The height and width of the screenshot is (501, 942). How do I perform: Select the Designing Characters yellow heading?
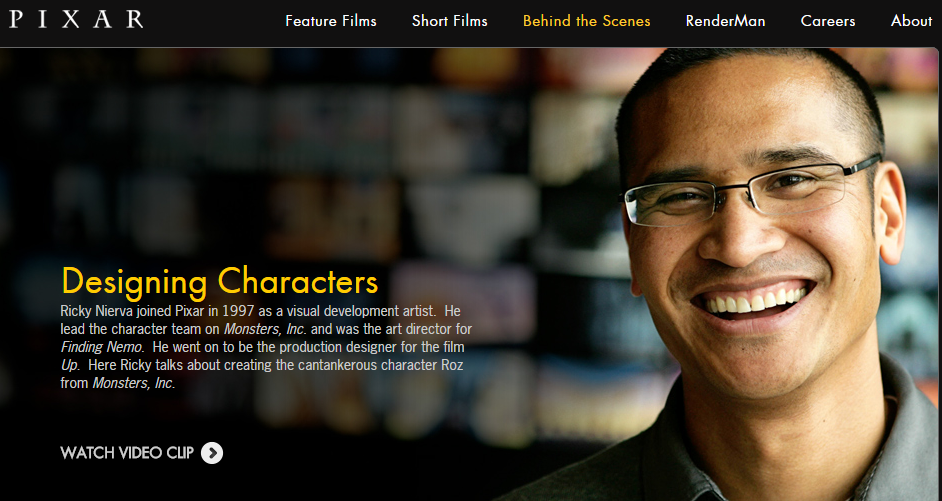point(220,282)
